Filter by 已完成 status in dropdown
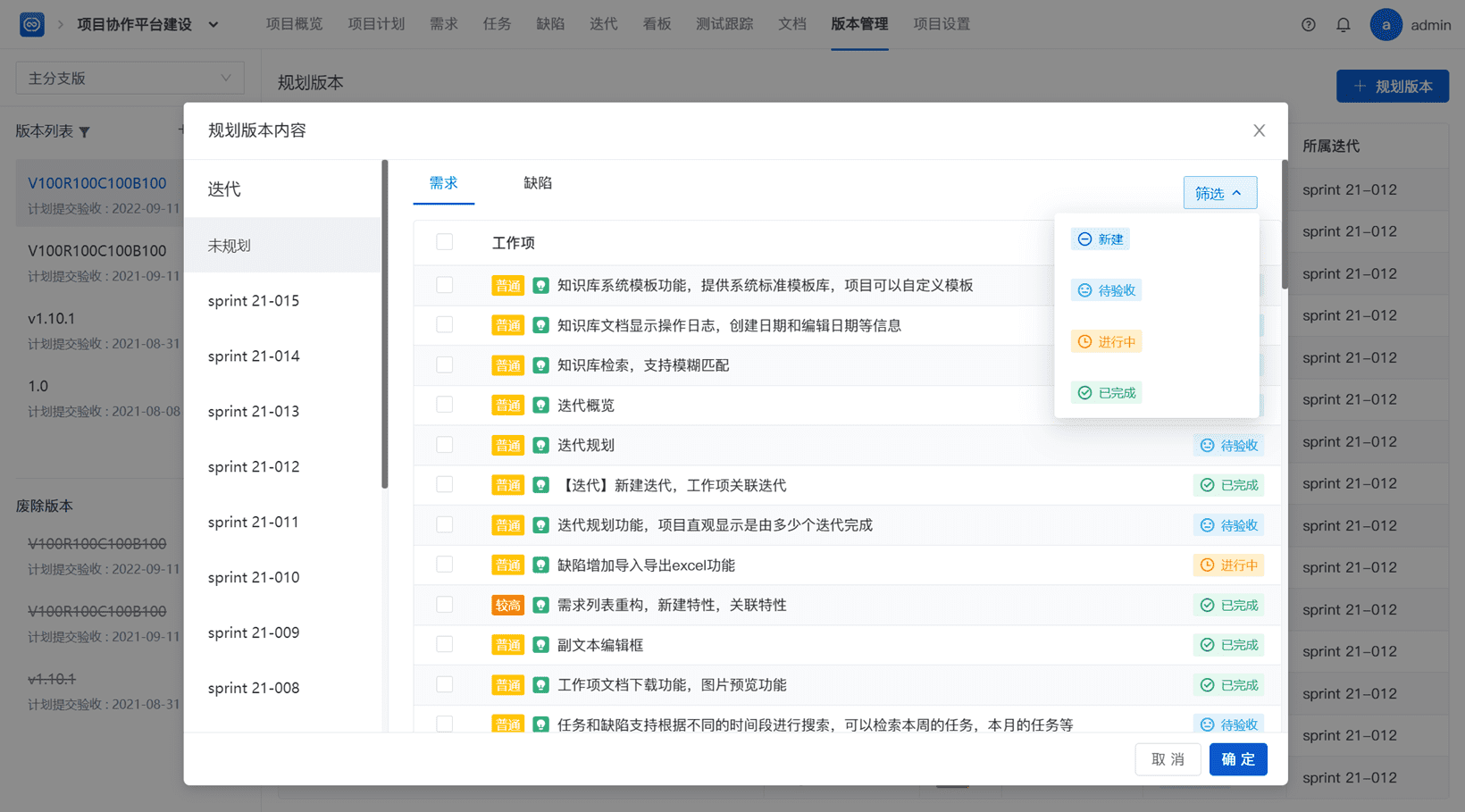Viewport: 1465px width, 812px height. coord(1107,393)
